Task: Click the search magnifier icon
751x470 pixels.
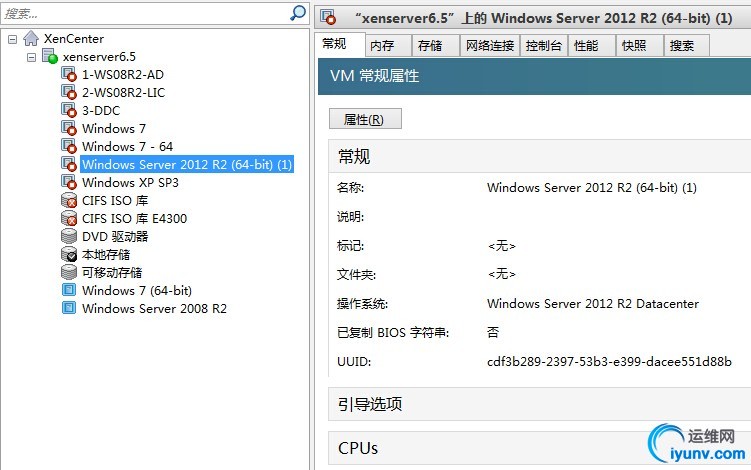Action: click(x=298, y=13)
